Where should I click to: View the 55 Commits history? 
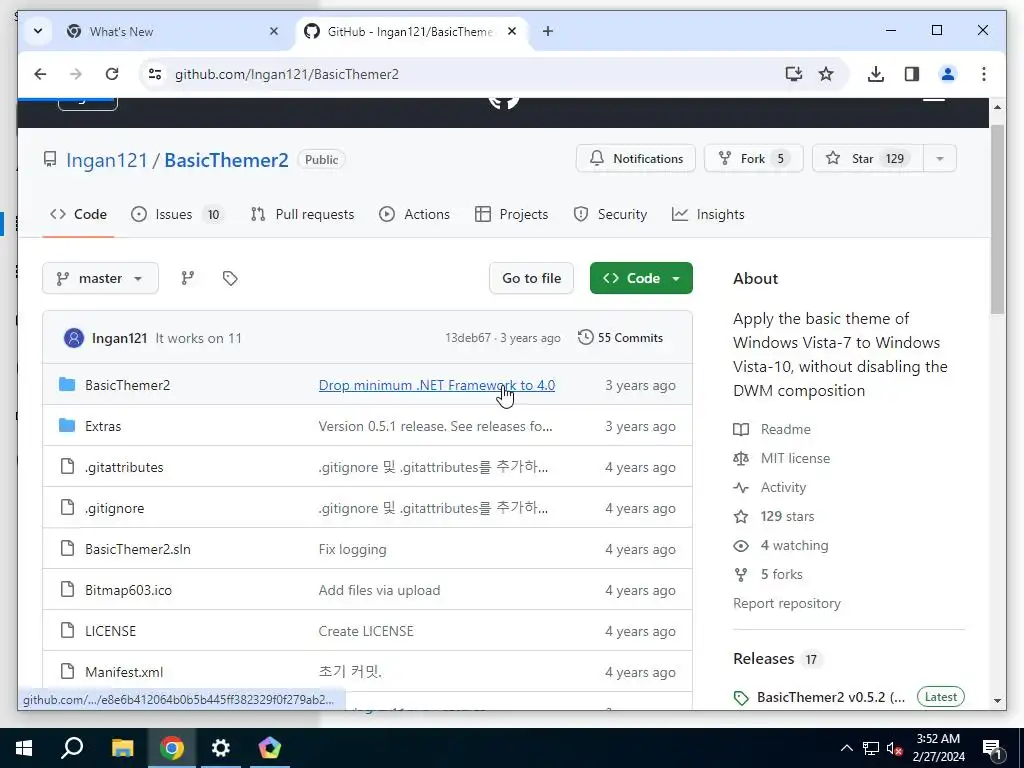click(x=620, y=338)
